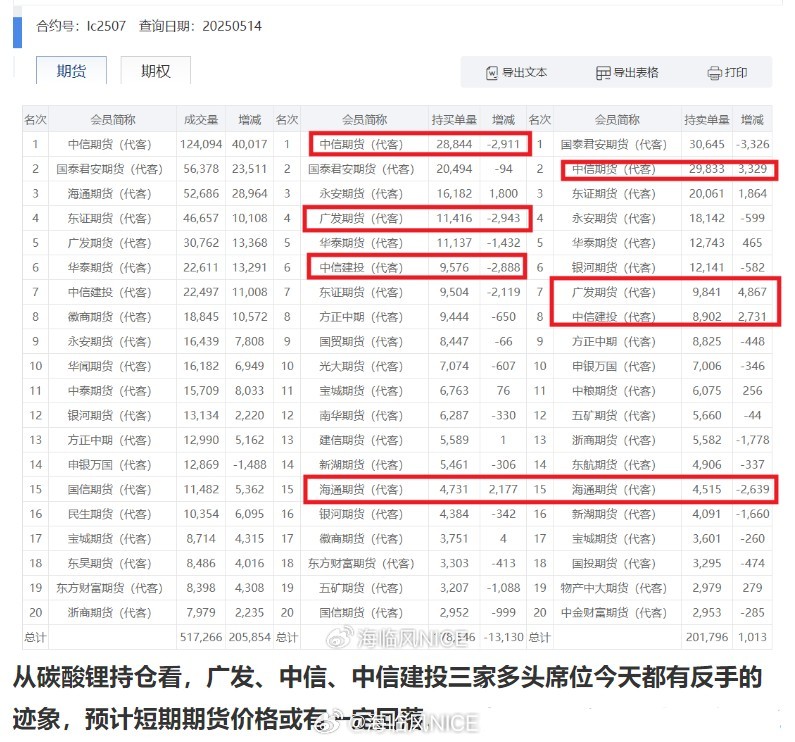Viewport: 795px width, 742px height.
Task: Click the 打印 print button
Action: point(727,73)
